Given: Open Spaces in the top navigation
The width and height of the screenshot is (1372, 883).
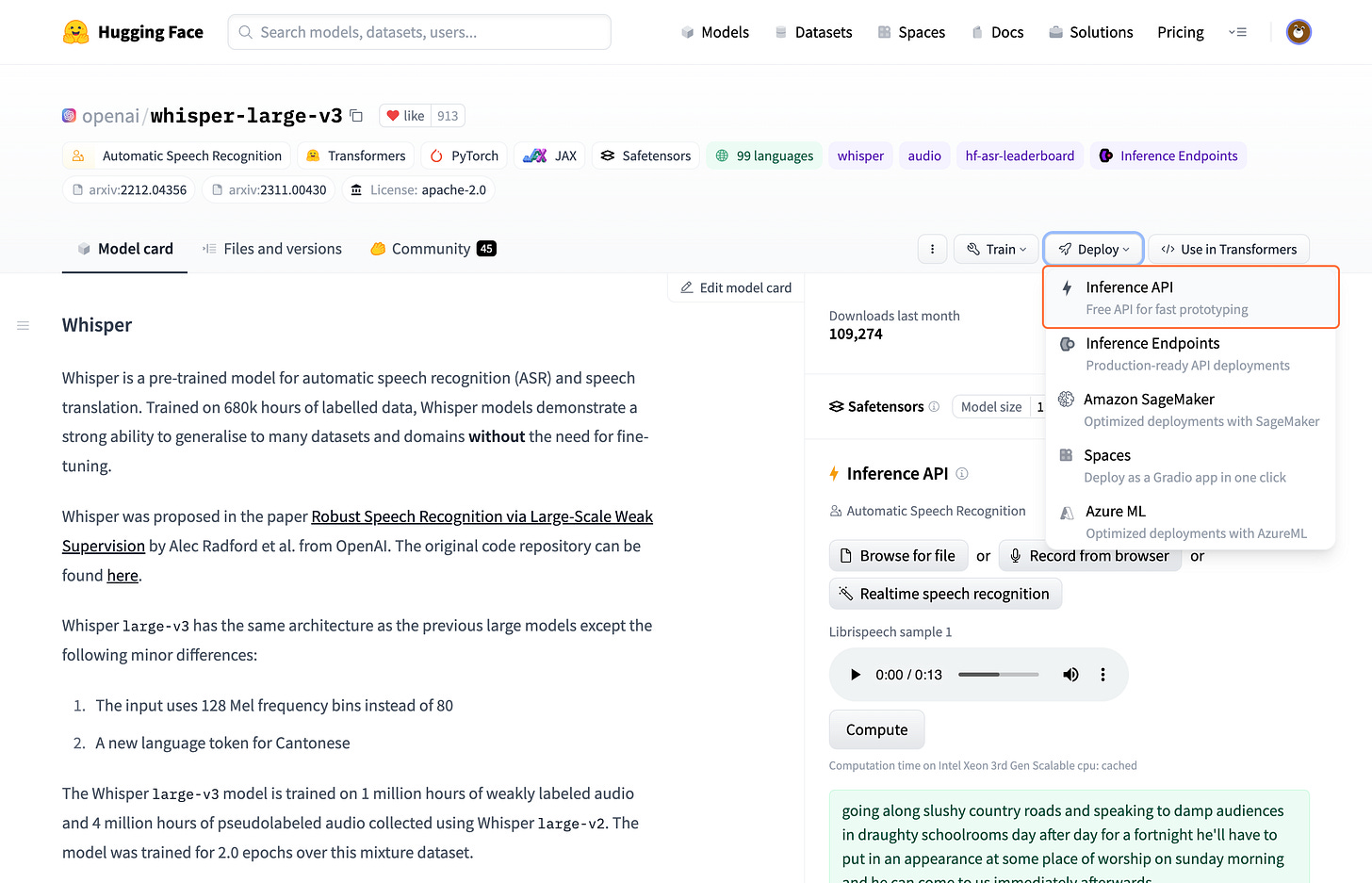Looking at the screenshot, I should [x=911, y=32].
